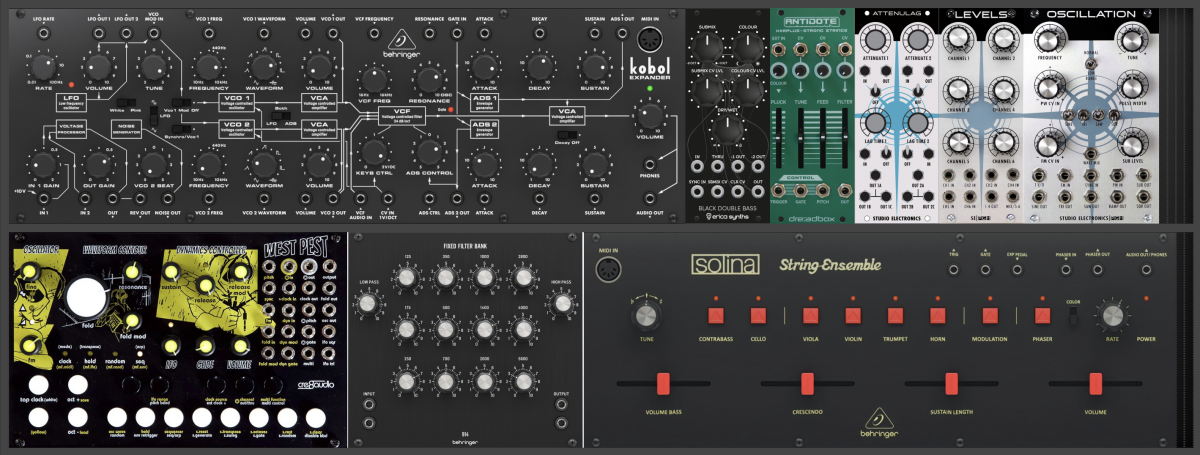Click the Kobol AUDIO OUT jack

pyautogui.click(x=650, y=198)
